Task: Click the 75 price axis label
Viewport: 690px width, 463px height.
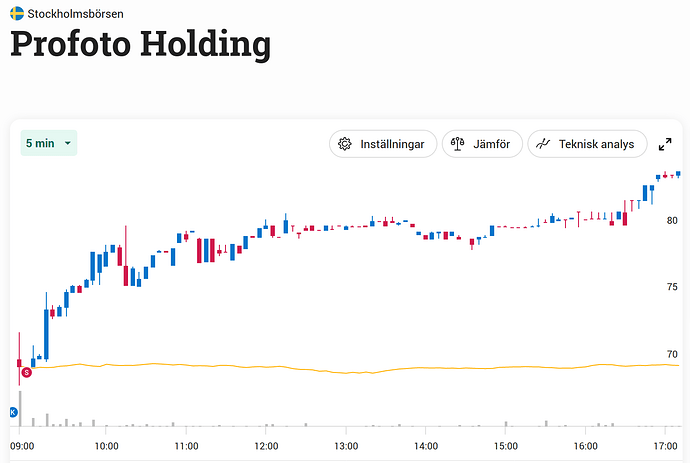Action: pos(671,287)
